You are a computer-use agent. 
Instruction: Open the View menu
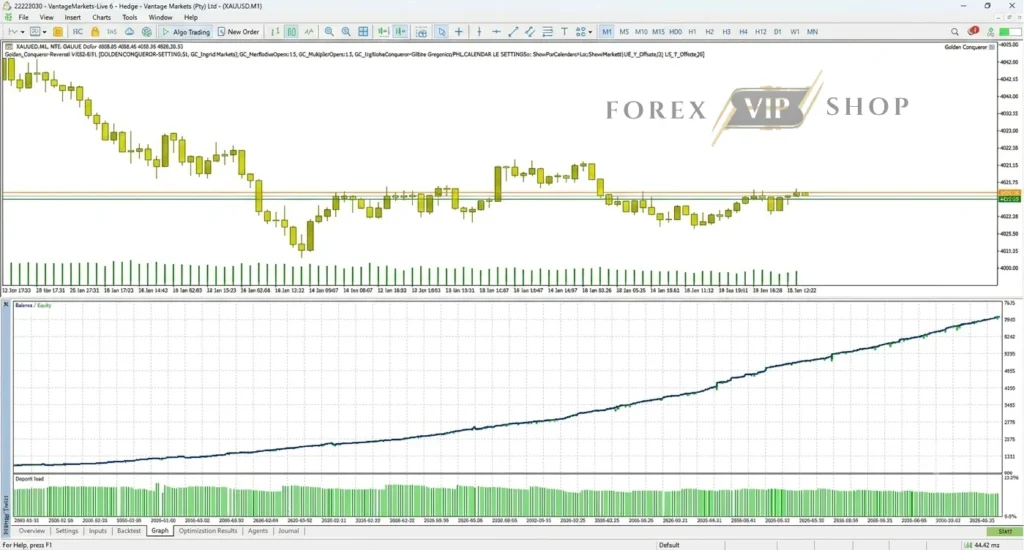[x=46, y=18]
